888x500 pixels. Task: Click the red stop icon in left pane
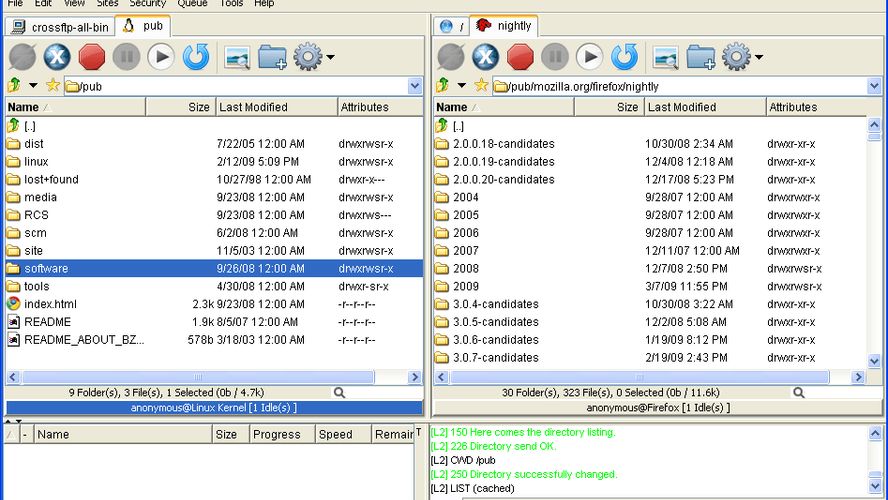coord(92,57)
